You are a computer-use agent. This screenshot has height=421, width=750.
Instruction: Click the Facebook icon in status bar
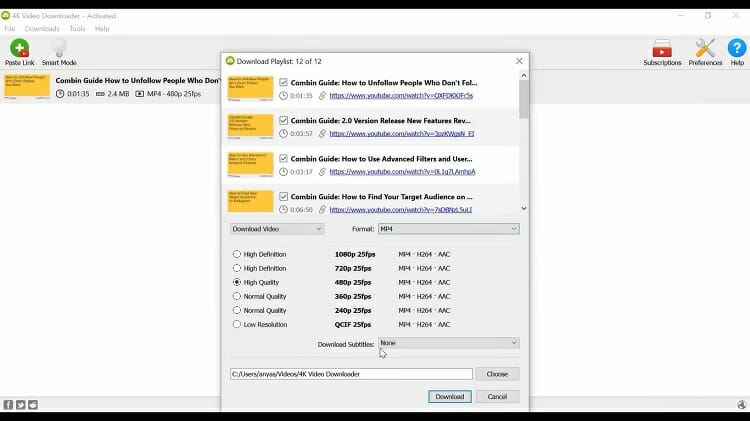tap(8, 405)
